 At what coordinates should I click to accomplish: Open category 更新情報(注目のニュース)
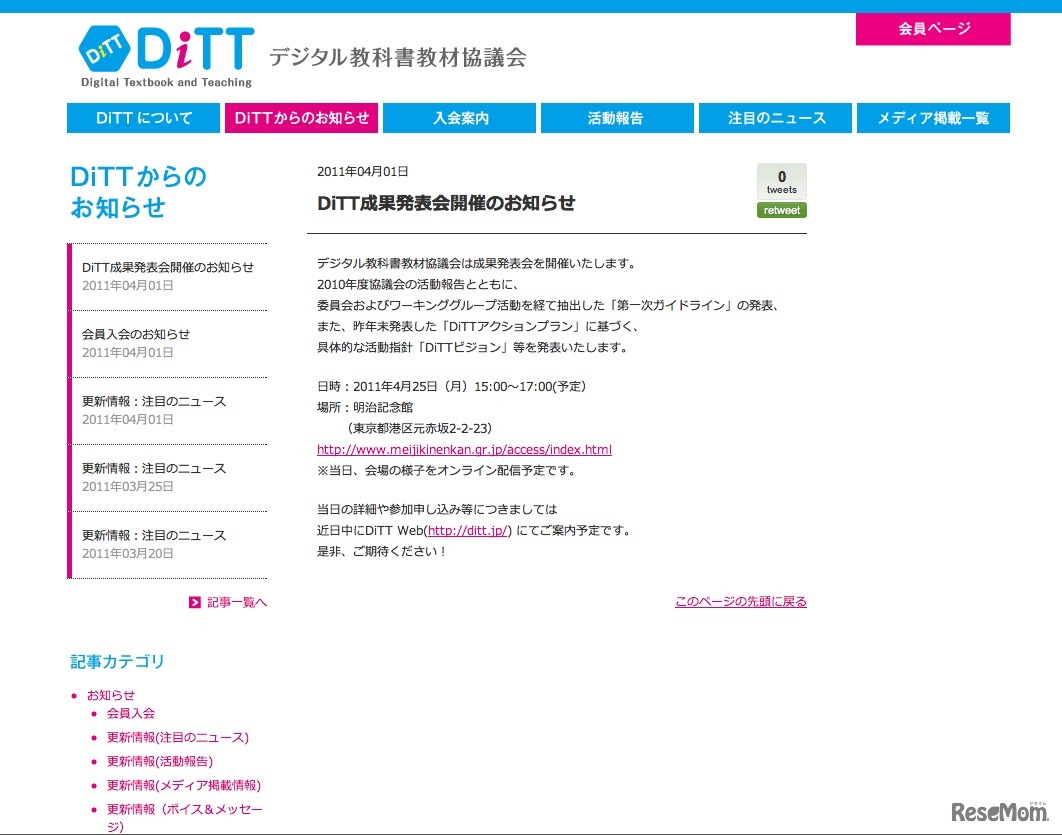coord(177,737)
